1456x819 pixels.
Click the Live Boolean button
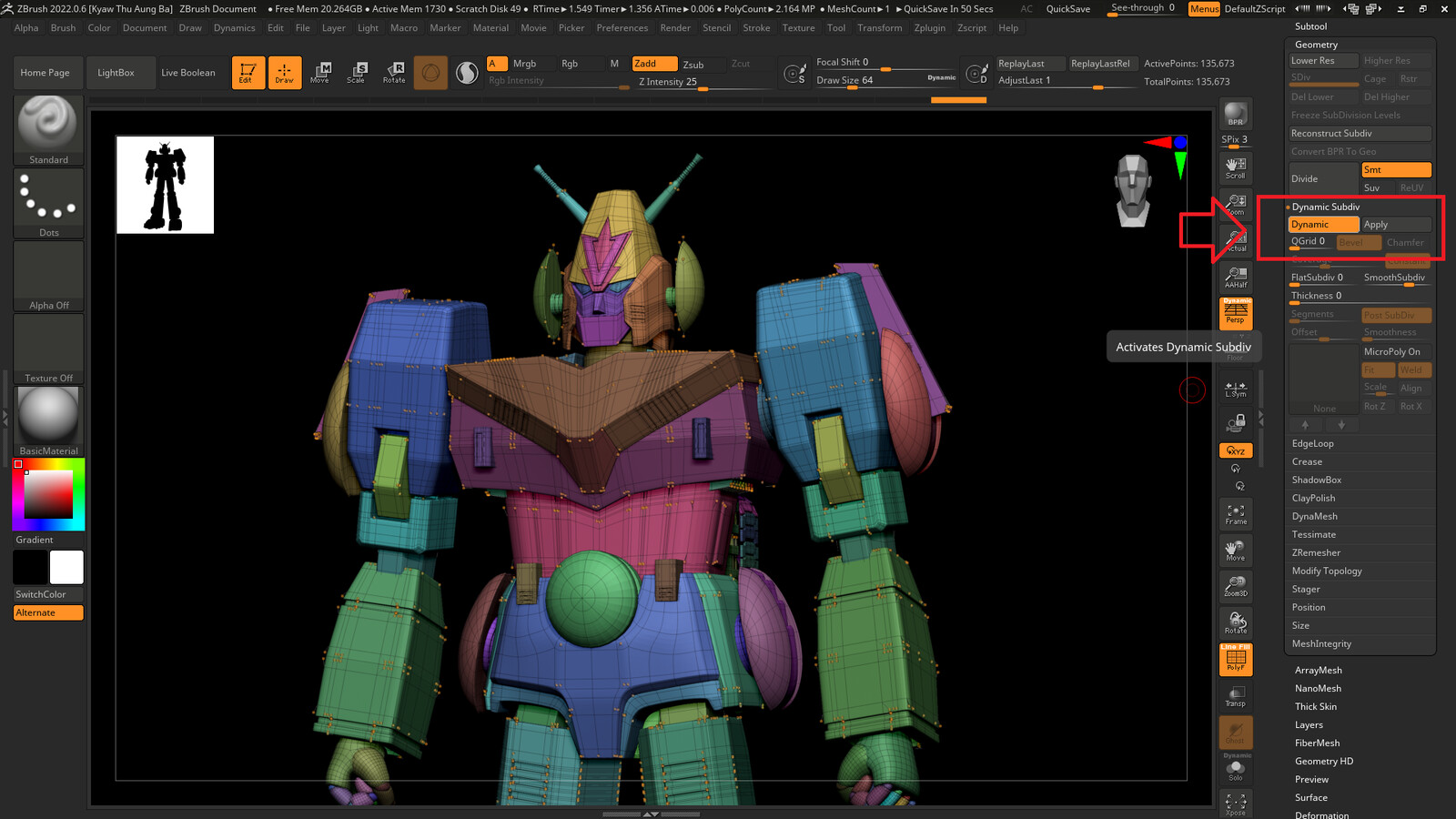pyautogui.click(x=188, y=73)
